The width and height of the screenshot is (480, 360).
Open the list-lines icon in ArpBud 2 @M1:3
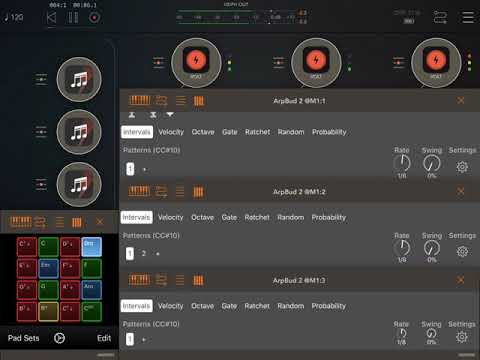coord(180,280)
